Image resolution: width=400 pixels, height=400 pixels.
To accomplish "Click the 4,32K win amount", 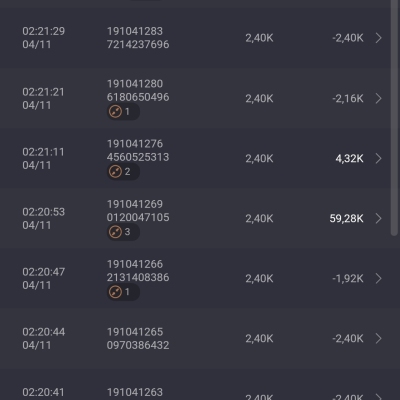I will click(x=349, y=158).
